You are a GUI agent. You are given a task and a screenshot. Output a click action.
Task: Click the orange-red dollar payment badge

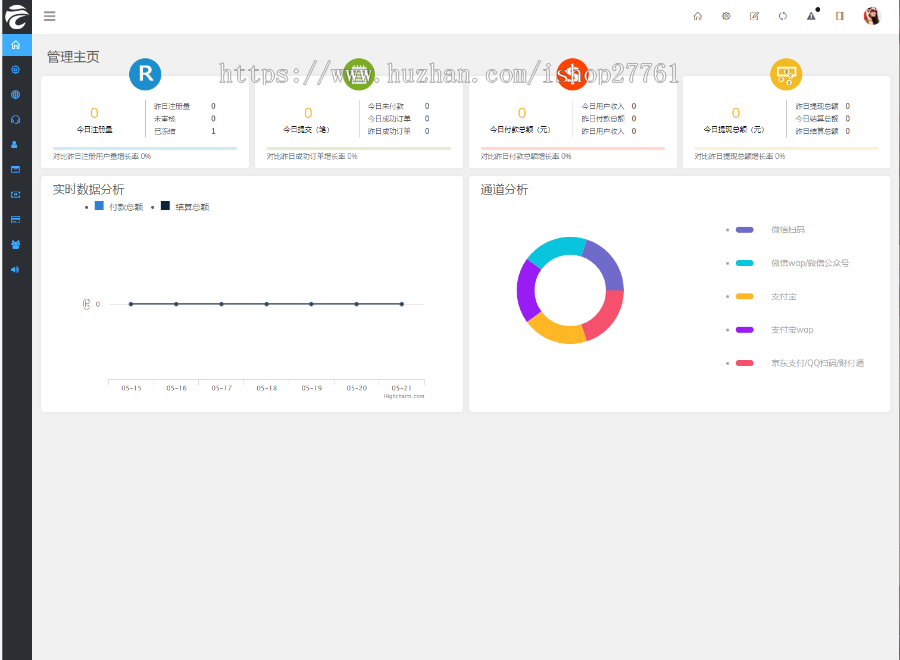pos(572,74)
